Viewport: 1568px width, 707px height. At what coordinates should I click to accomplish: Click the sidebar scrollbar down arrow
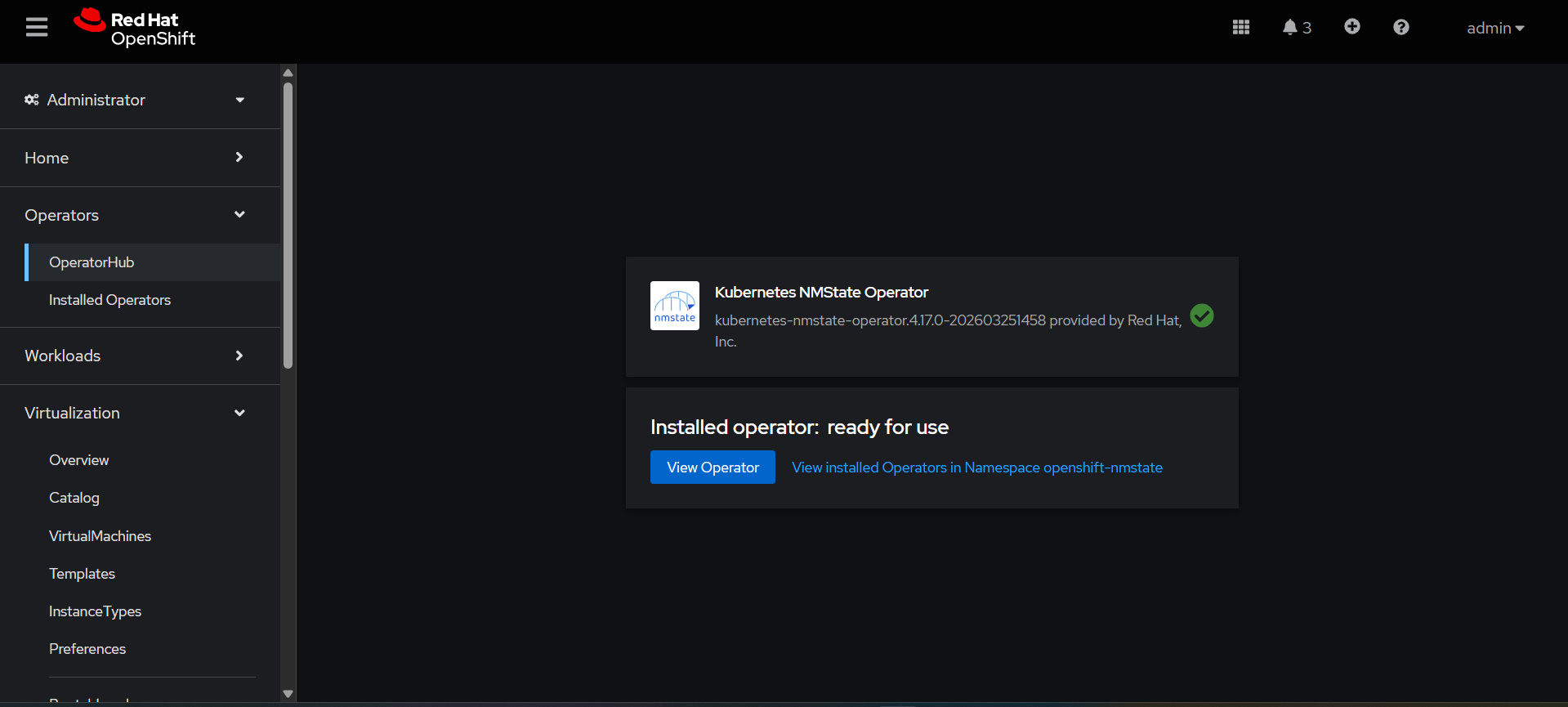pyautogui.click(x=288, y=694)
